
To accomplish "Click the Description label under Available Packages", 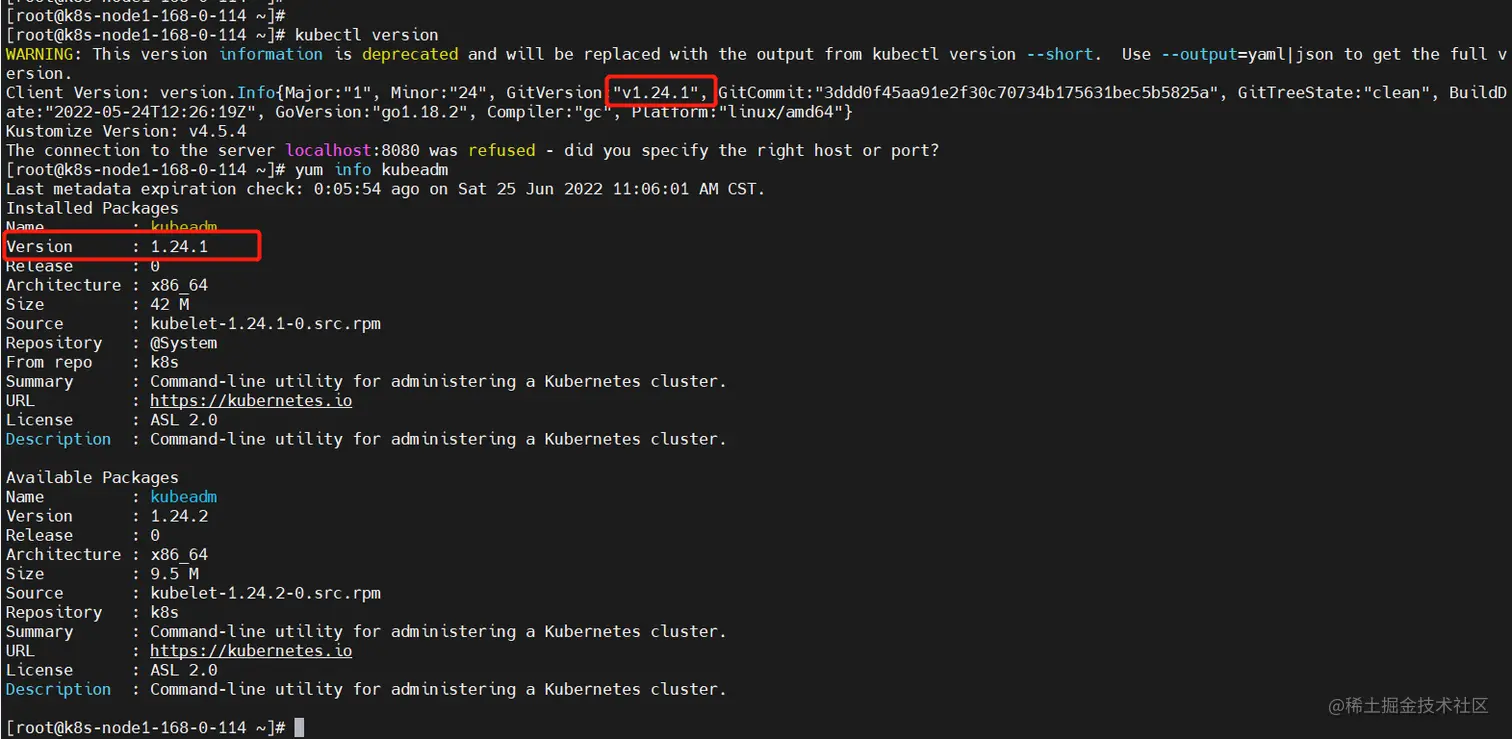I will 58,689.
